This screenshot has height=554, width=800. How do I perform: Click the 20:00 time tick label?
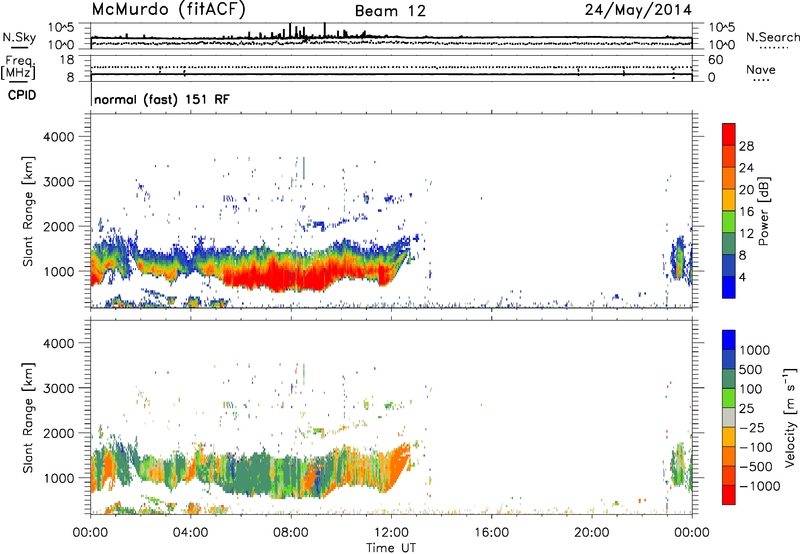point(591,533)
